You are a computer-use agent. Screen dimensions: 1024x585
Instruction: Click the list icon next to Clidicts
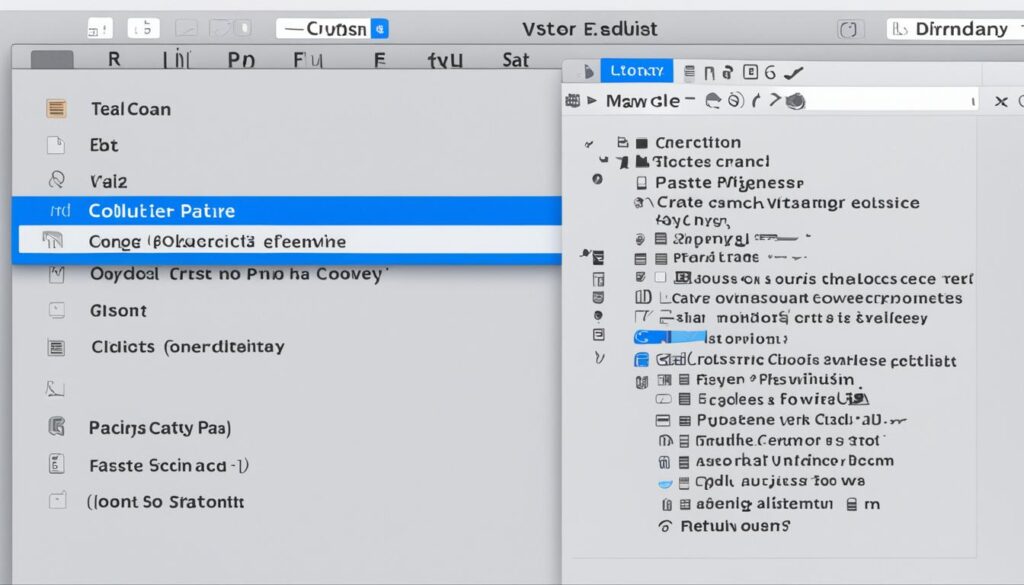57,347
